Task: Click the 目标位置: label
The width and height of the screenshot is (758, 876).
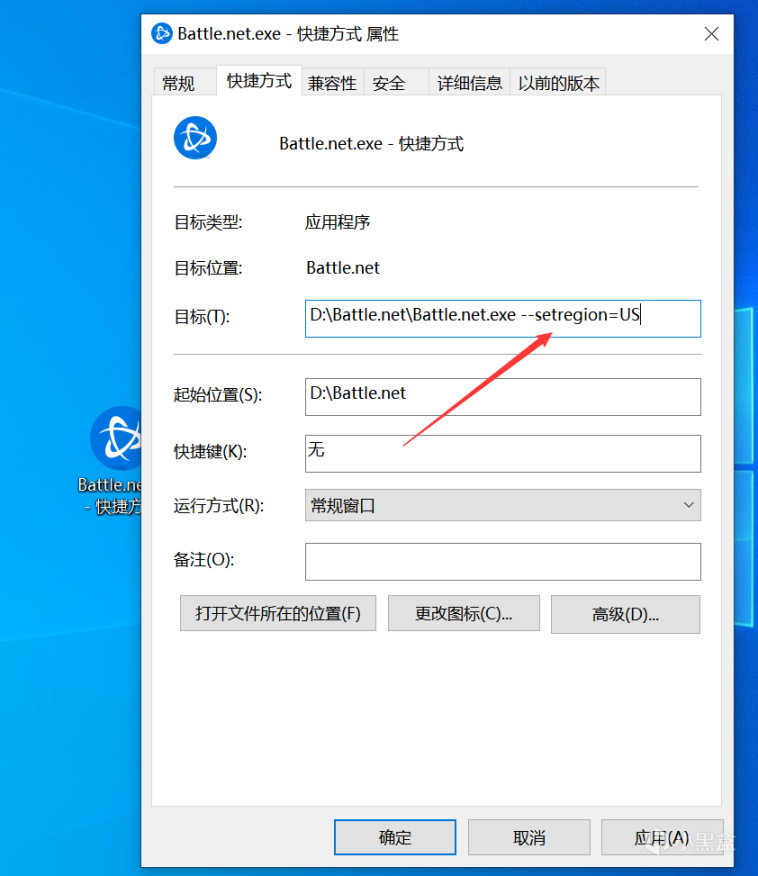Action: point(208,268)
